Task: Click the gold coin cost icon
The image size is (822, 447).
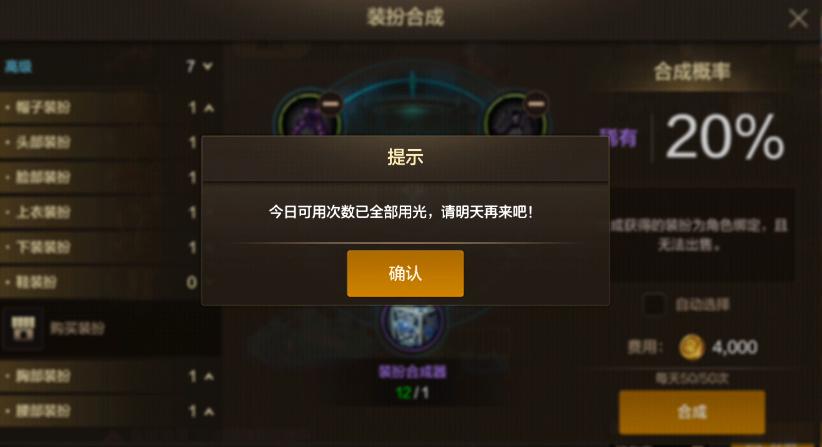Action: (x=691, y=347)
